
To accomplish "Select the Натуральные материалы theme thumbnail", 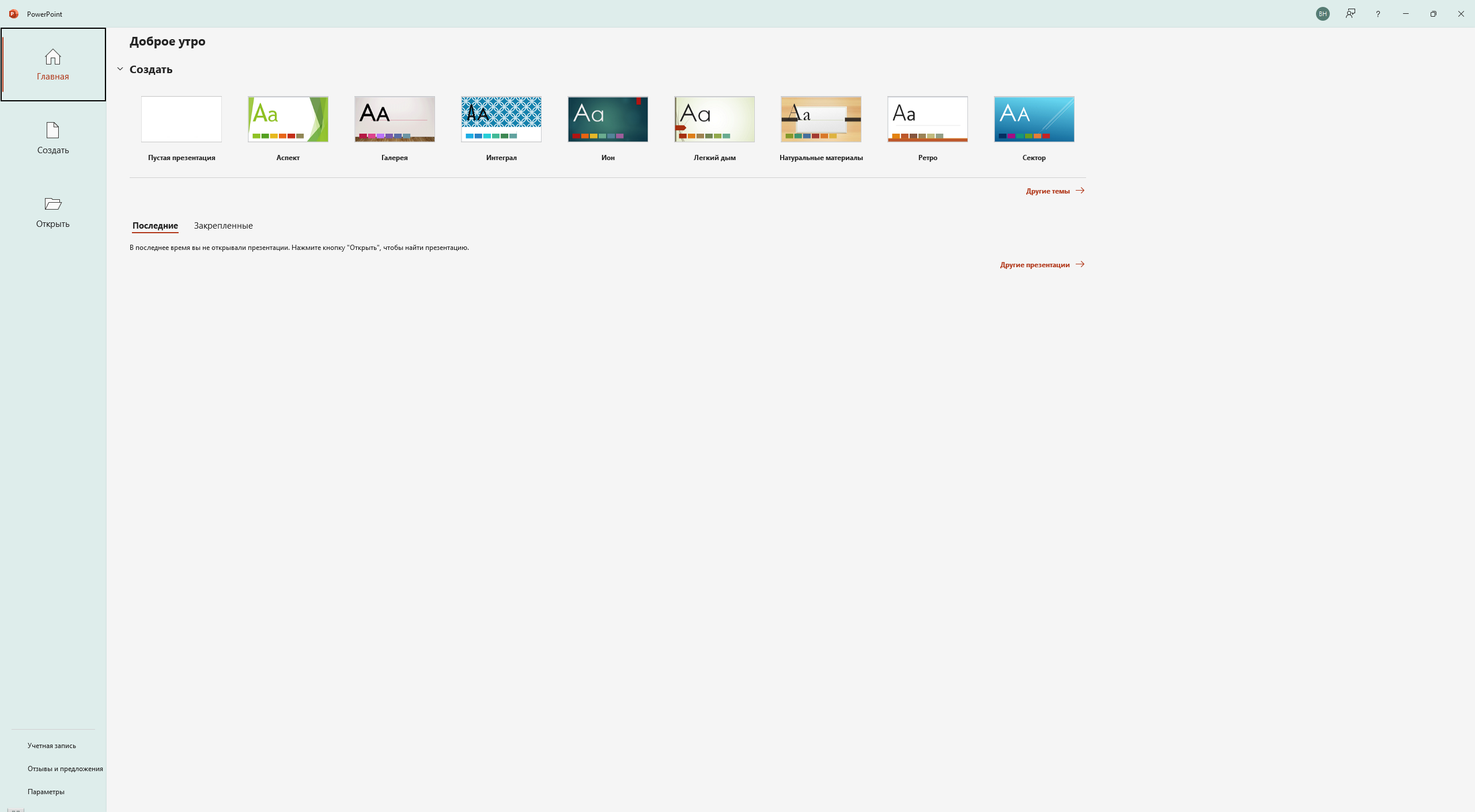I will (x=821, y=119).
